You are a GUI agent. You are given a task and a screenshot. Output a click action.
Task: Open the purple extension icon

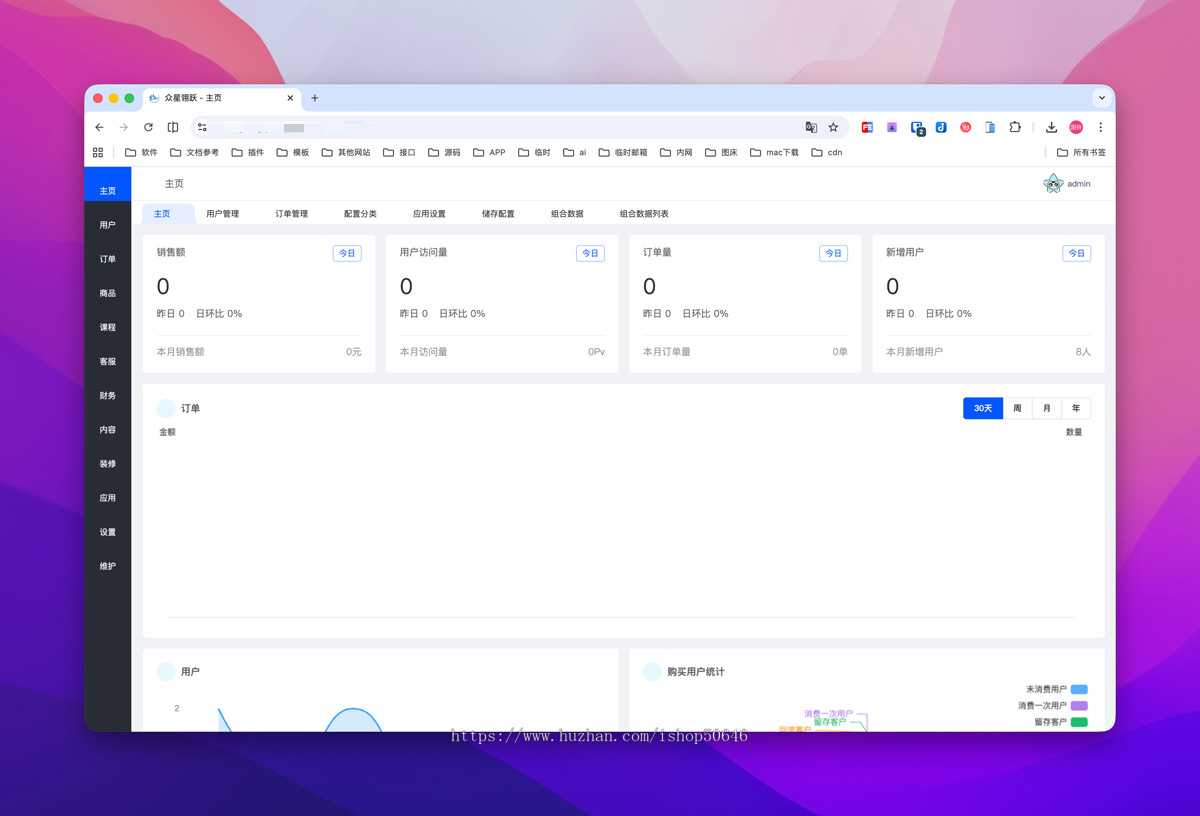click(892, 128)
